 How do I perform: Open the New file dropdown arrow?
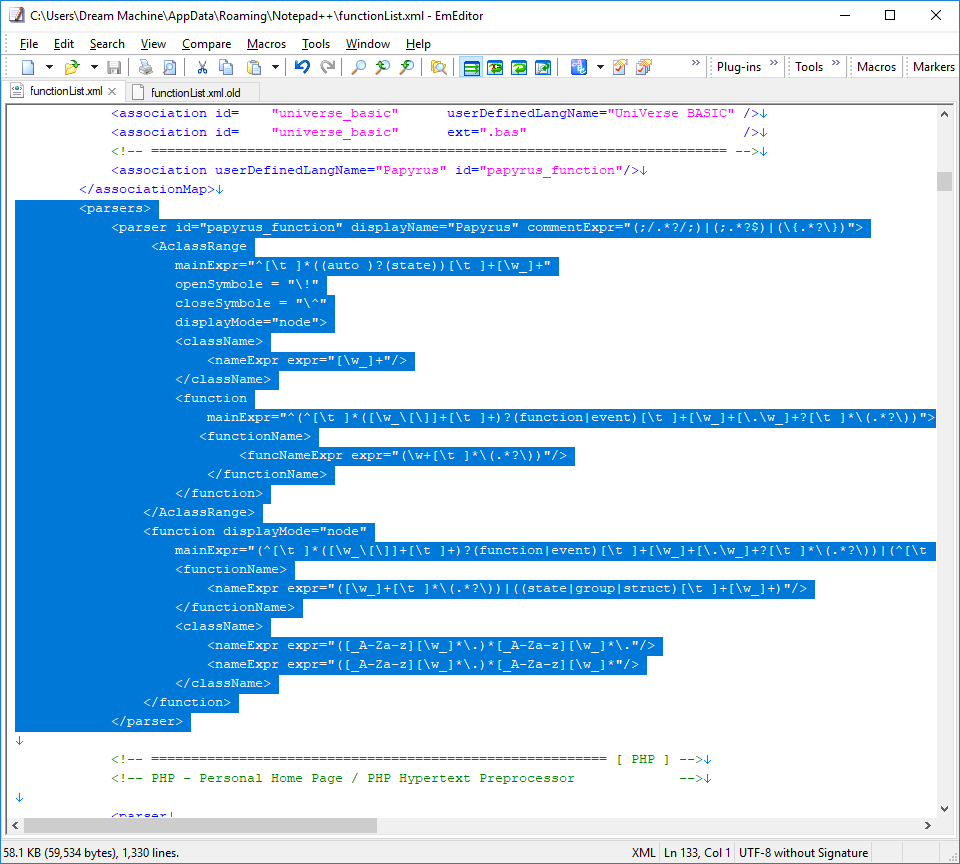[50, 67]
